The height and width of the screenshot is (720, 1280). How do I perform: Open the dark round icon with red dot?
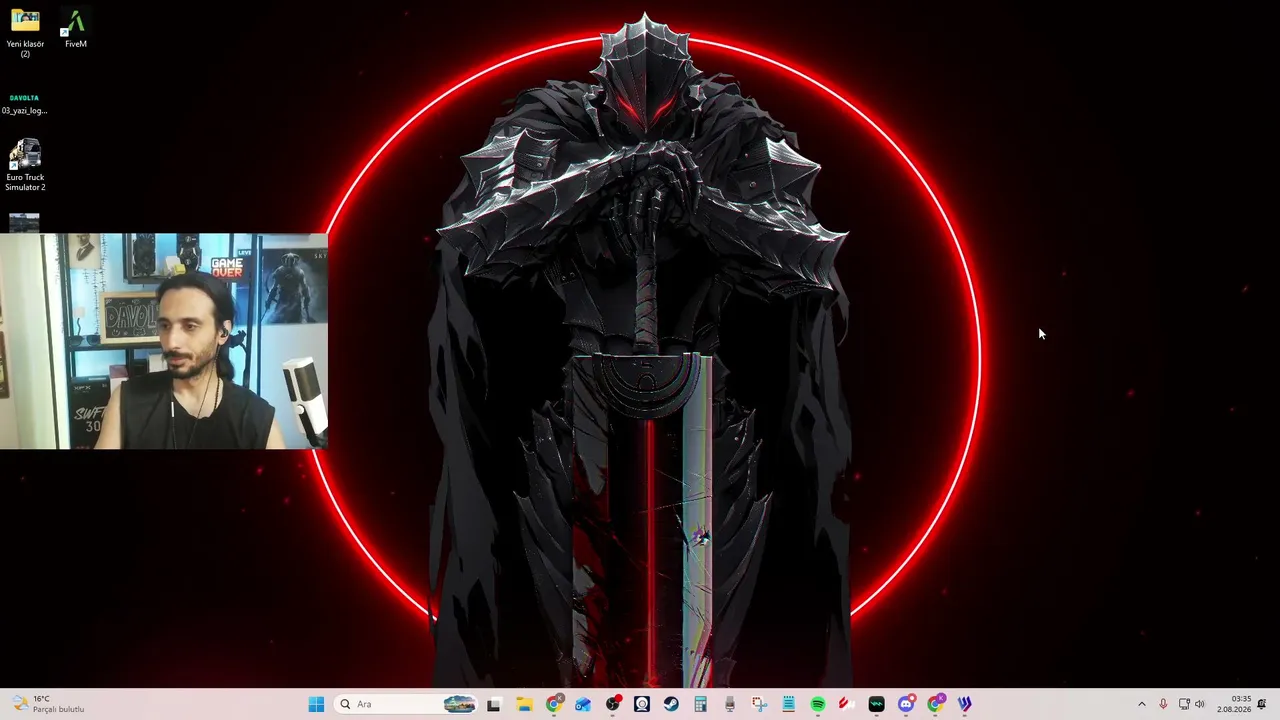pos(613,704)
